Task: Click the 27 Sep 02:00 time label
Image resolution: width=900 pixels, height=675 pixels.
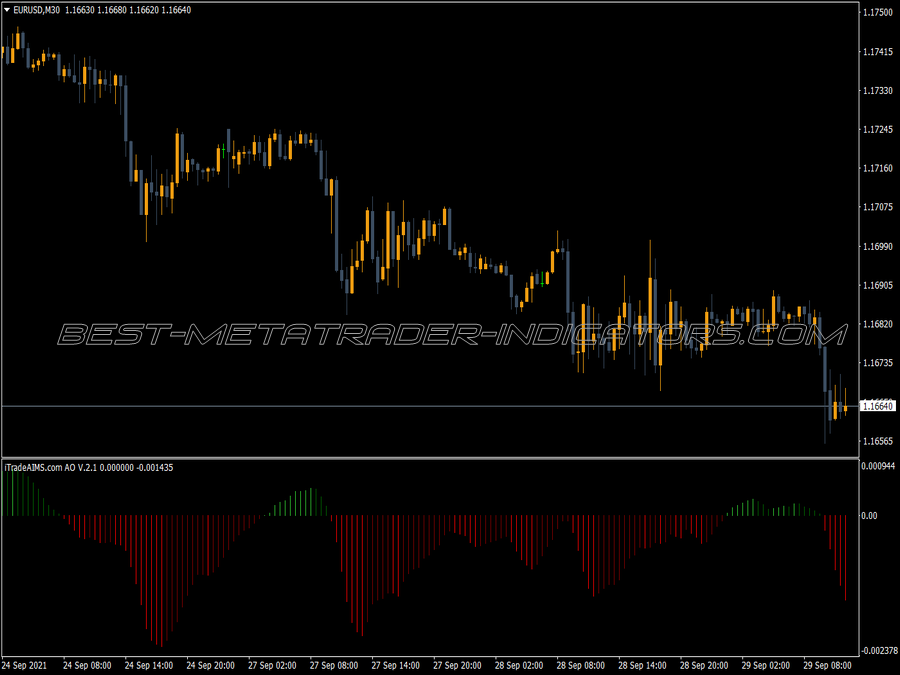Action: 272,665
